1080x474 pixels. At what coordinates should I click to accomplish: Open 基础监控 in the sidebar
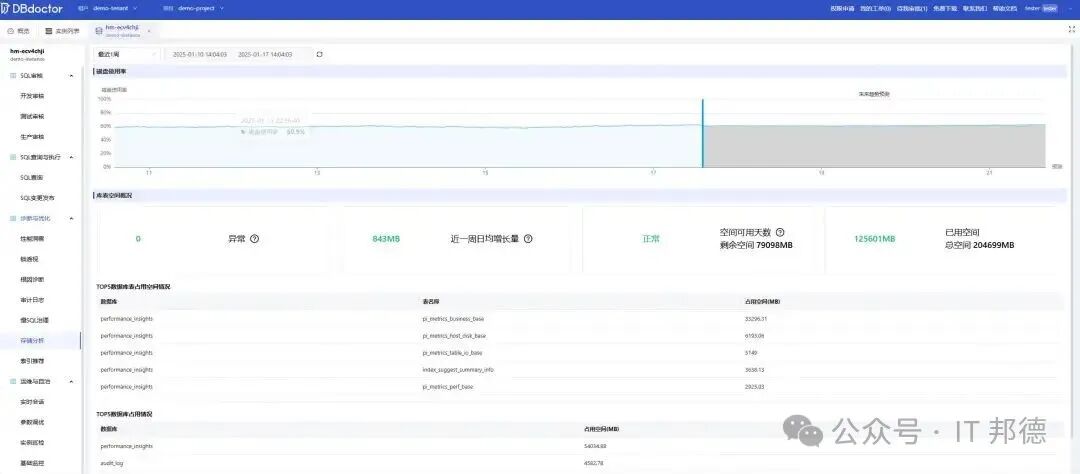[x=32, y=462]
